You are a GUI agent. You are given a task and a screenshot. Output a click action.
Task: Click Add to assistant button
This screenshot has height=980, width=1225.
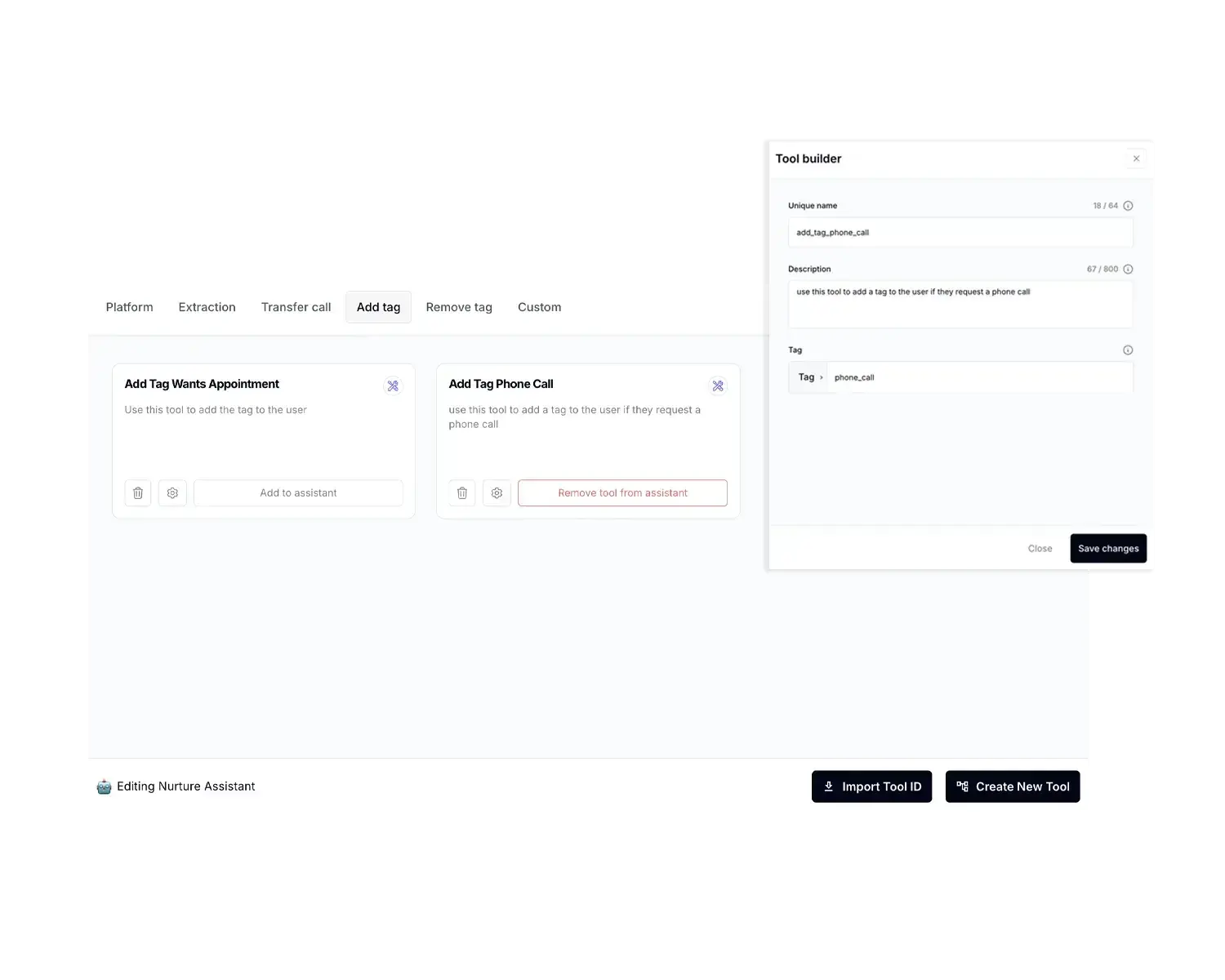pos(298,493)
